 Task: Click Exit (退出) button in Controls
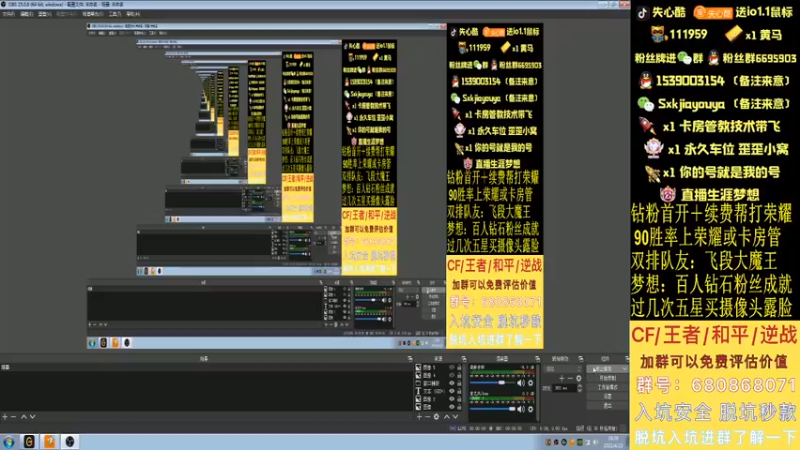click(607, 406)
